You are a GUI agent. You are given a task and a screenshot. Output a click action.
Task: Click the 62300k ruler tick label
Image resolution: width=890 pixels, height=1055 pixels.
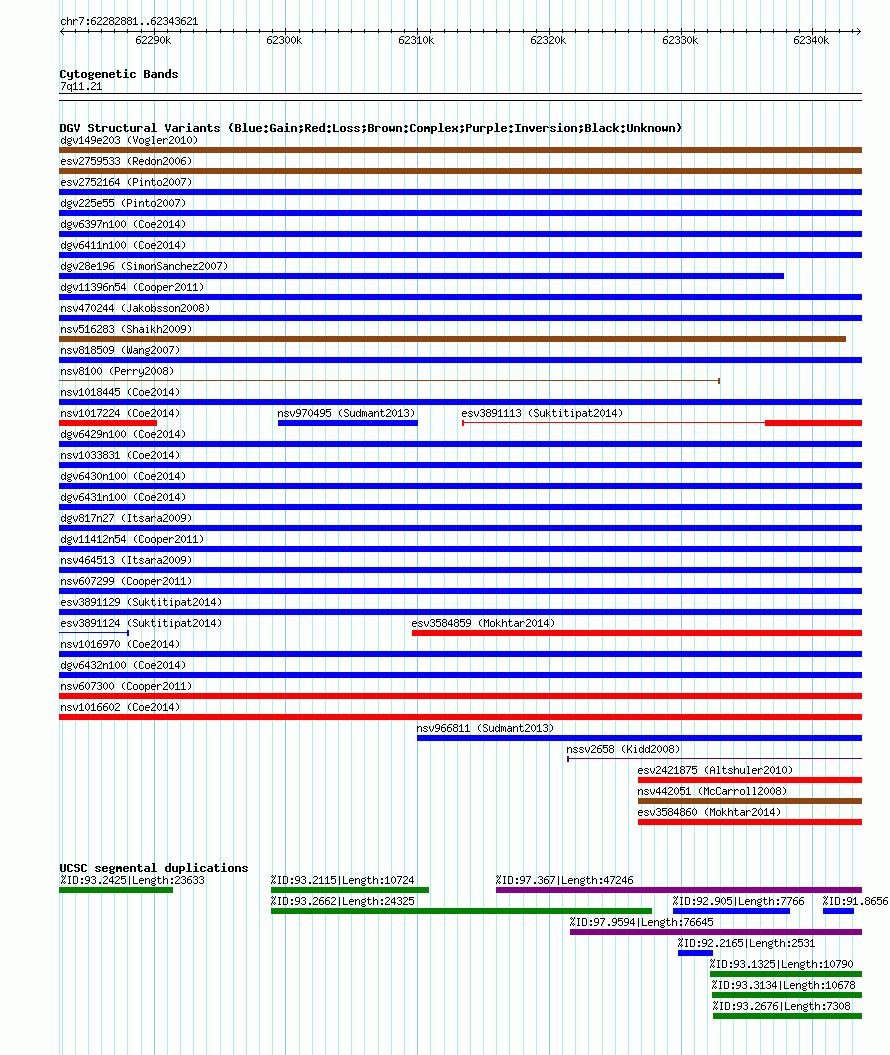click(284, 40)
